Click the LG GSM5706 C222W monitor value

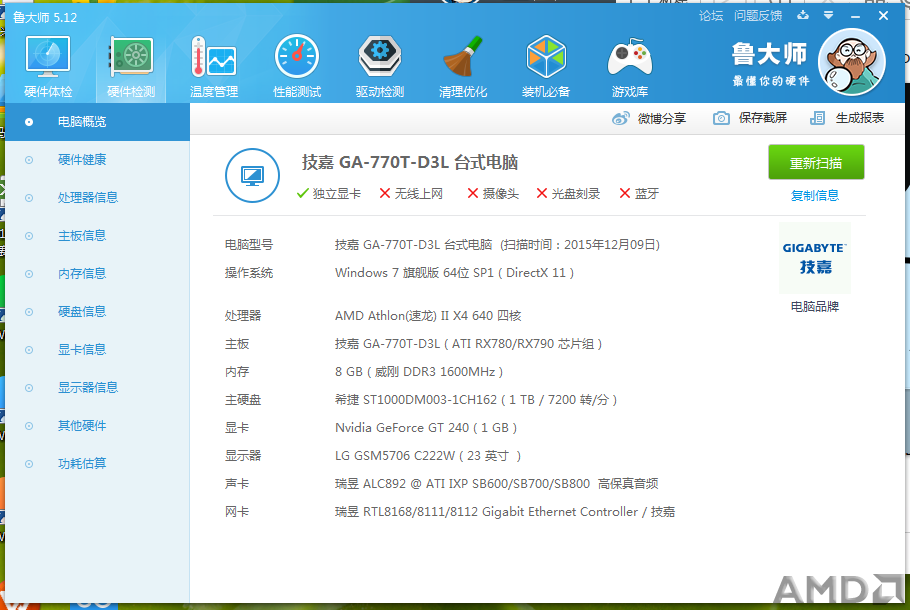click(428, 456)
